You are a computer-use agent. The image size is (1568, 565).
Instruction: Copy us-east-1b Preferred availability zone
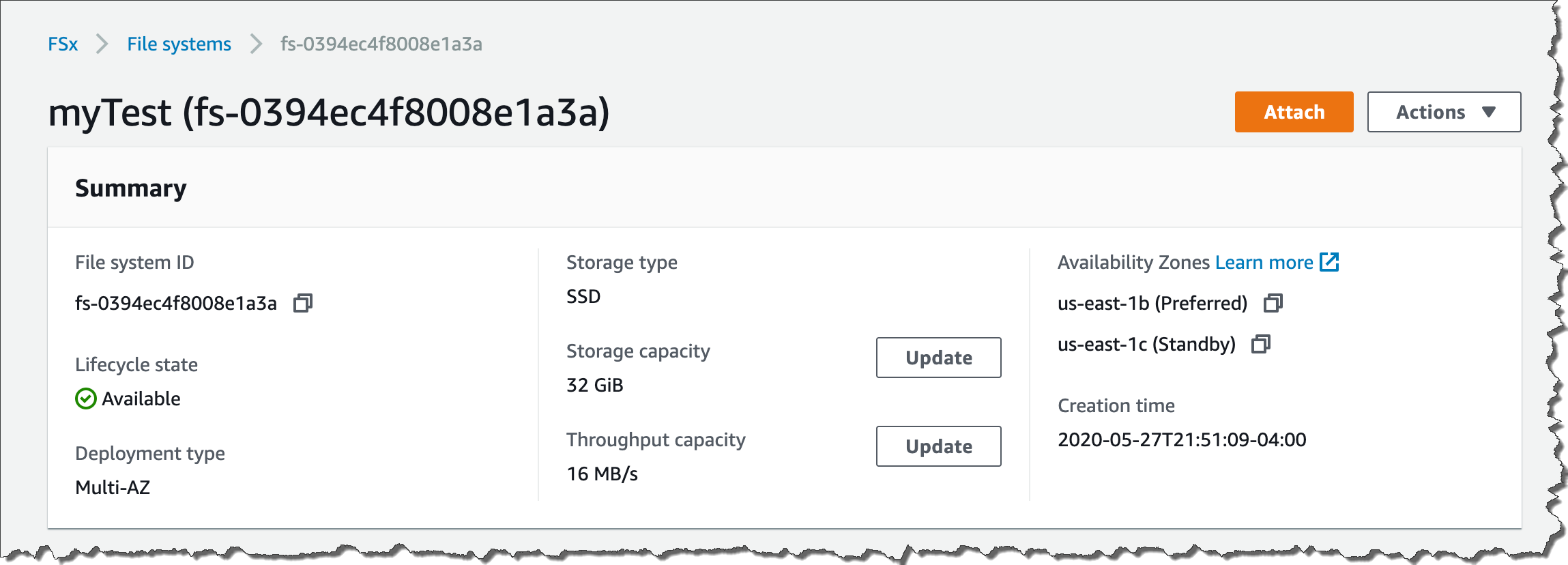click(1273, 303)
